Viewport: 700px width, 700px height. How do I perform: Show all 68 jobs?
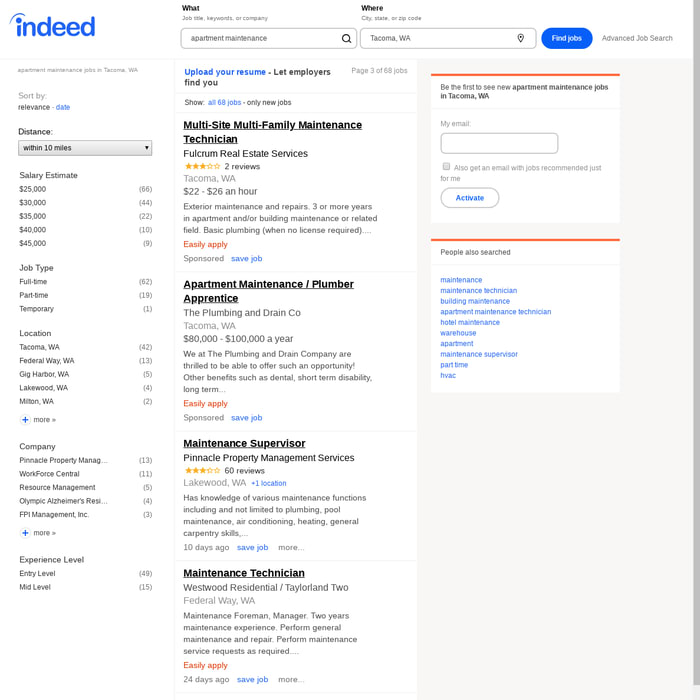tap(224, 103)
